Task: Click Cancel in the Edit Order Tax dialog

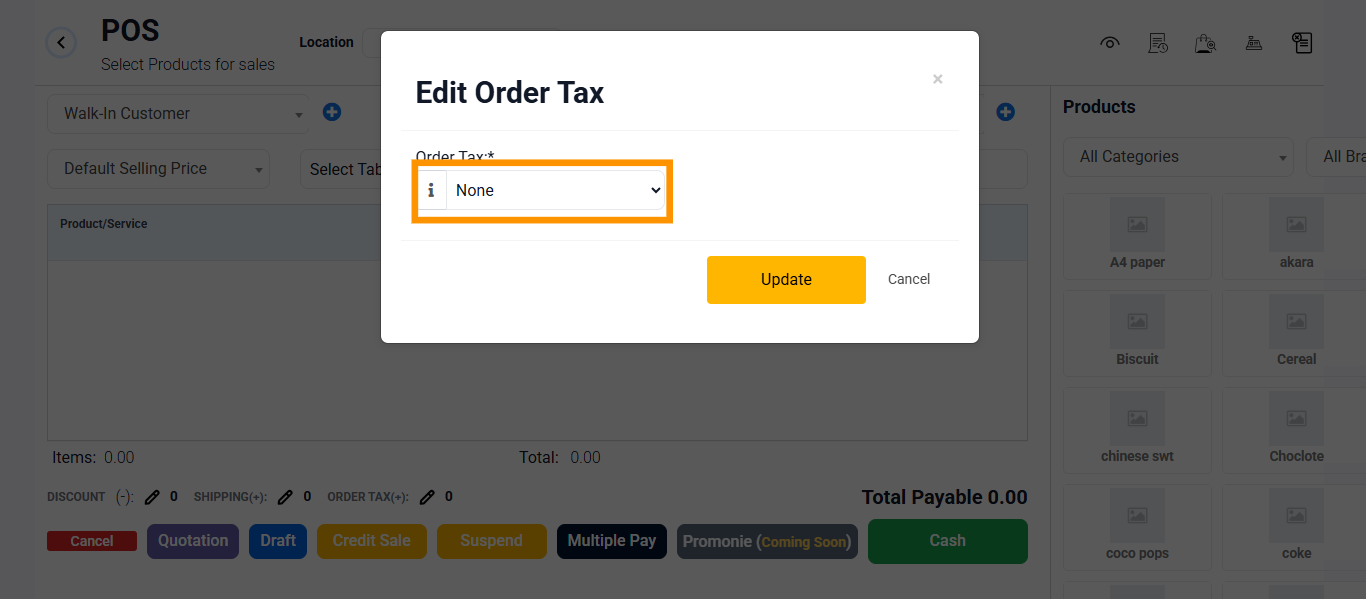Action: pyautogui.click(x=909, y=280)
